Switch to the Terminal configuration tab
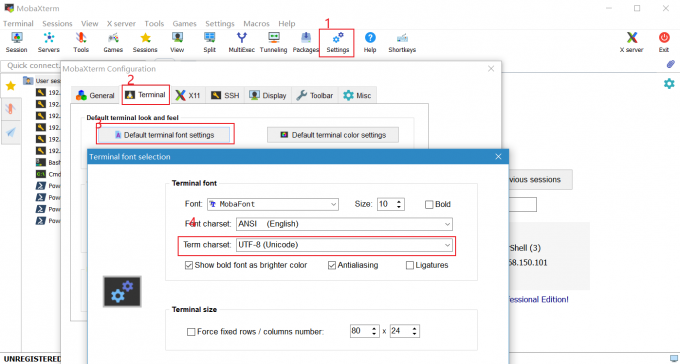This screenshot has width=680, height=364. pos(145,95)
